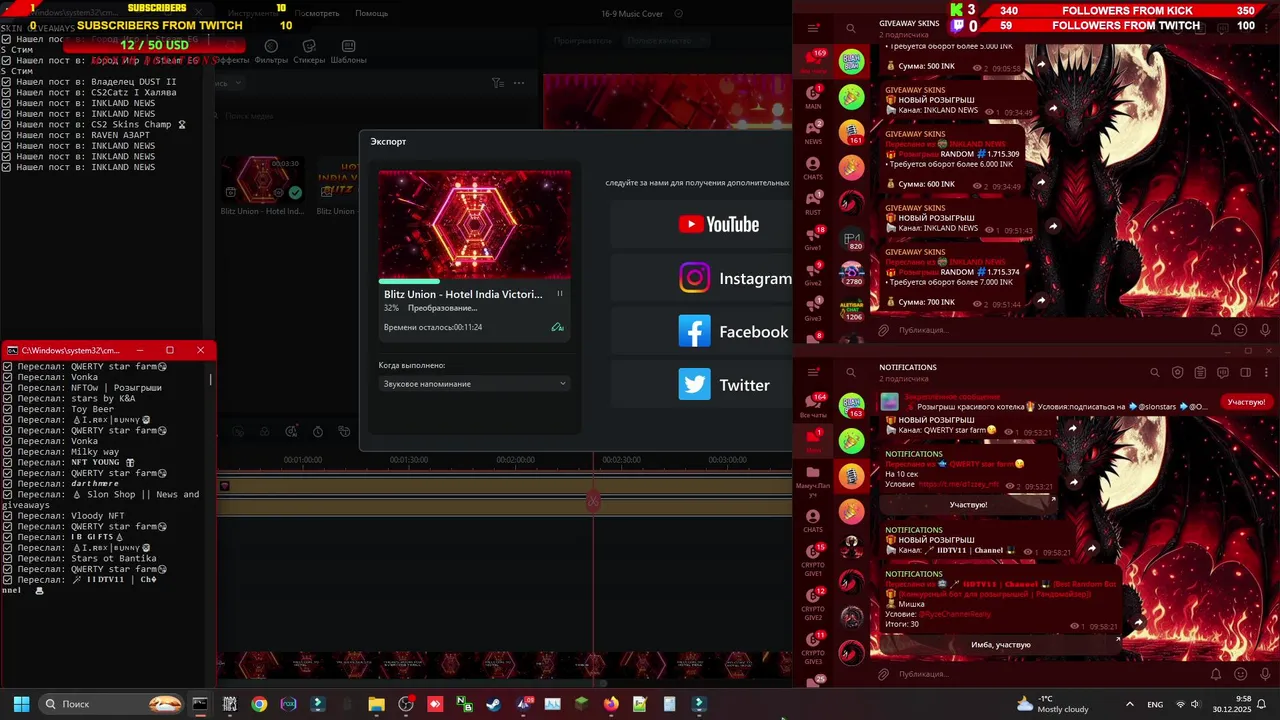Toggle right sidebar panel icon in NOTIFICATIONS header
The image size is (1280, 720).
[1245, 372]
